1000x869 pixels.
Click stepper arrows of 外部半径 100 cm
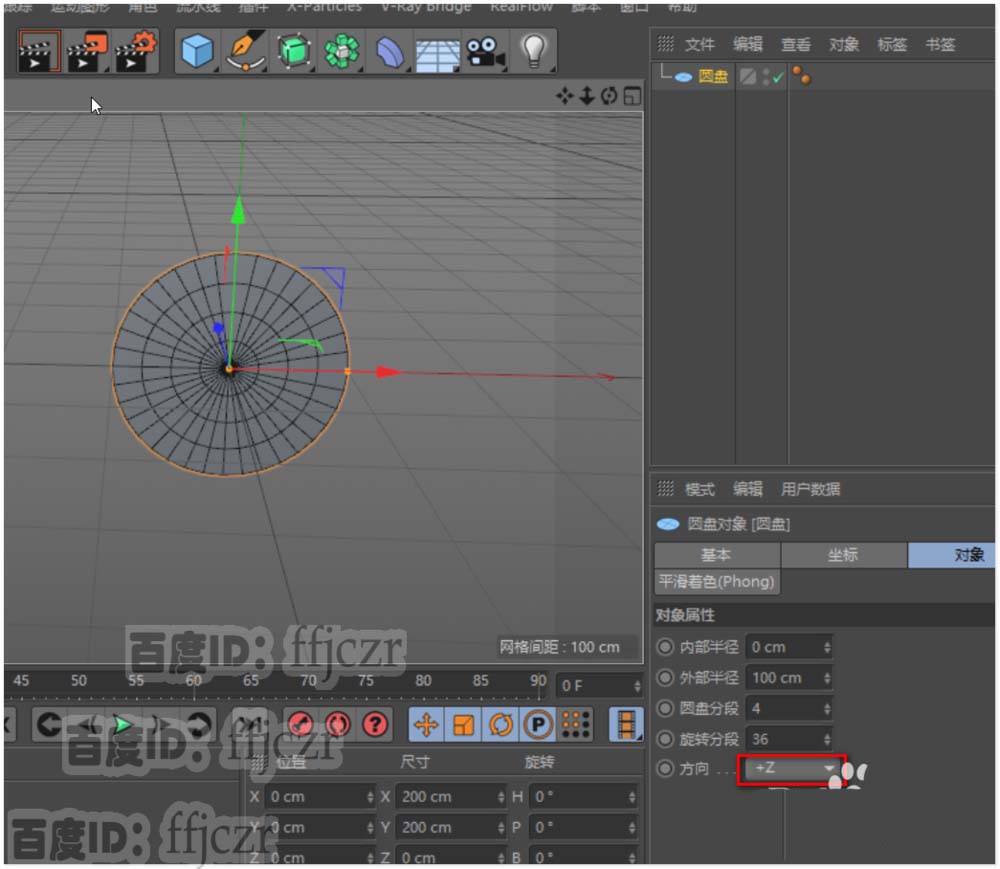[827, 678]
